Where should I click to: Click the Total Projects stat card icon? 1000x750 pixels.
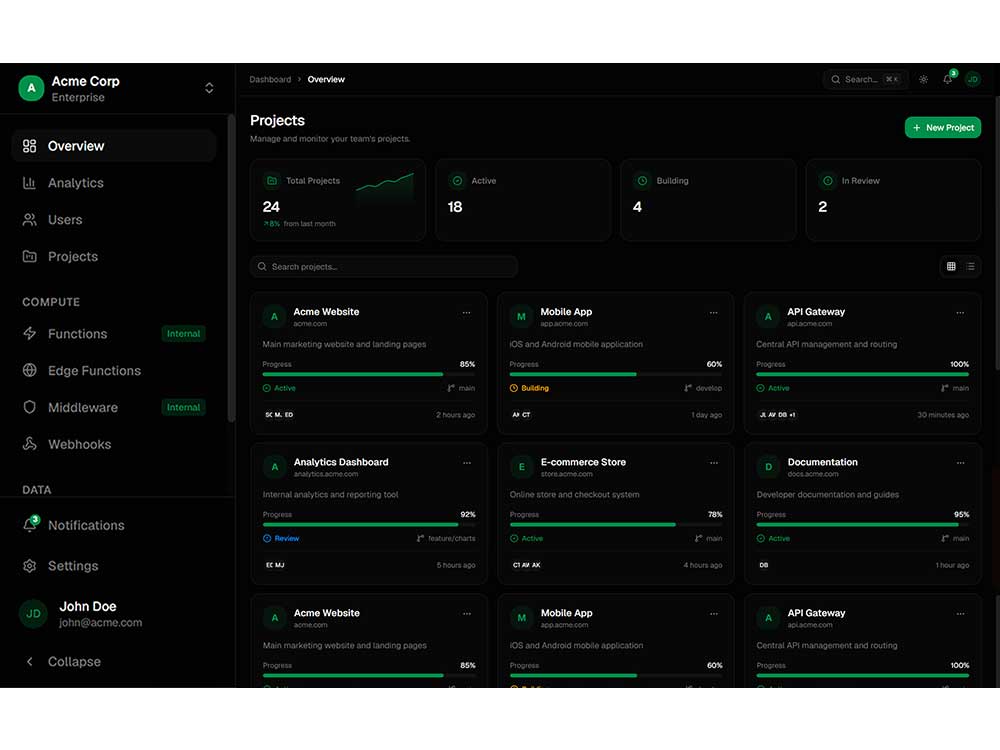(272, 180)
